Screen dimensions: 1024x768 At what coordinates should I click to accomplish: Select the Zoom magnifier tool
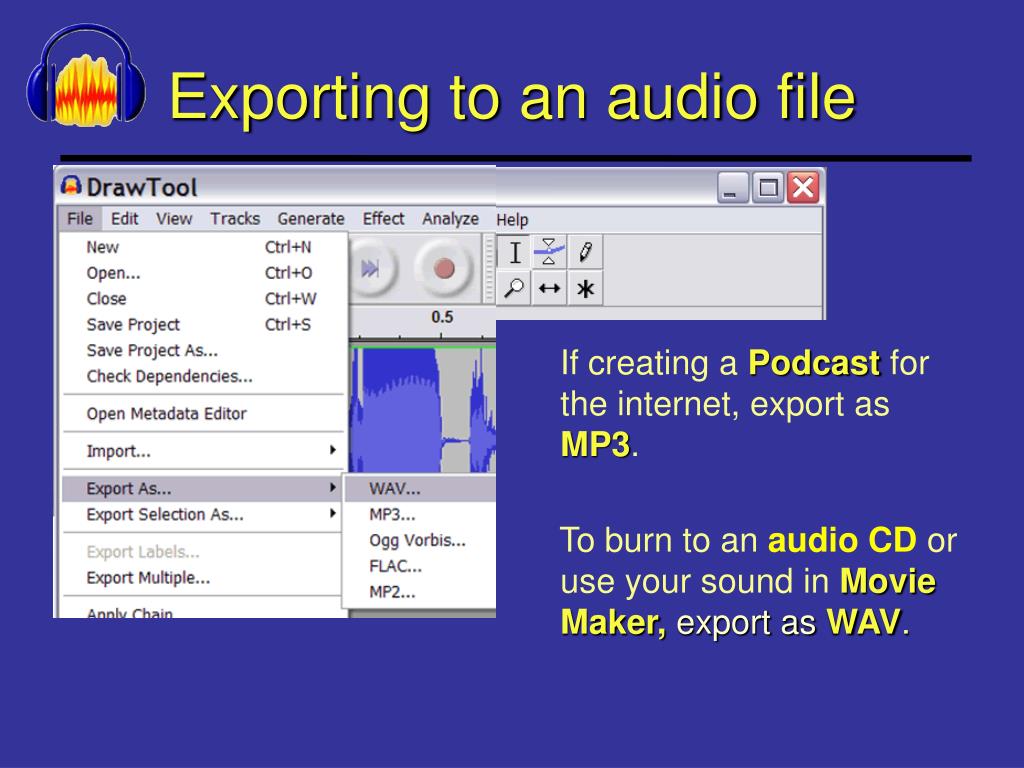click(515, 288)
